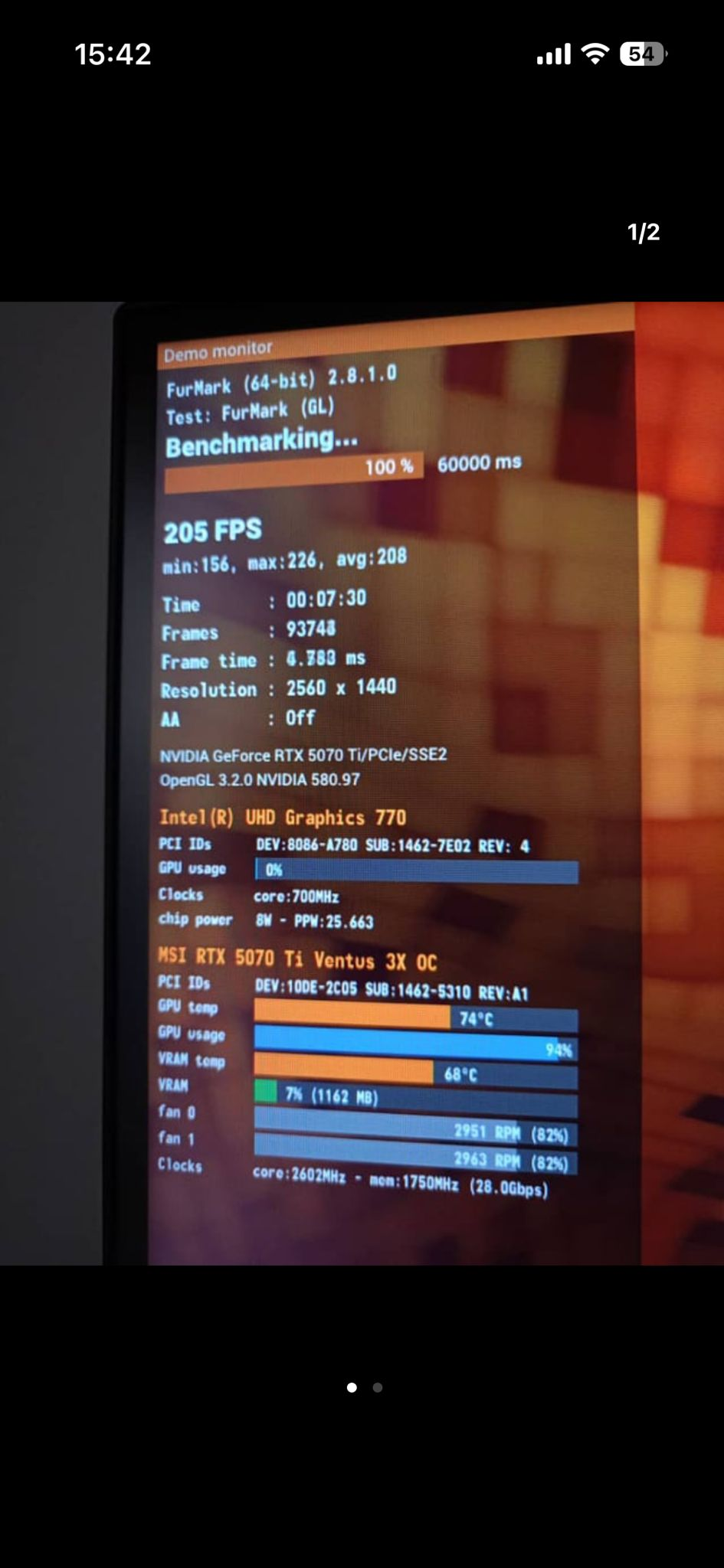Click the OpenGL 3.2.0 NVIDIA 580.97 line
The image size is (724, 1568).
tap(260, 780)
